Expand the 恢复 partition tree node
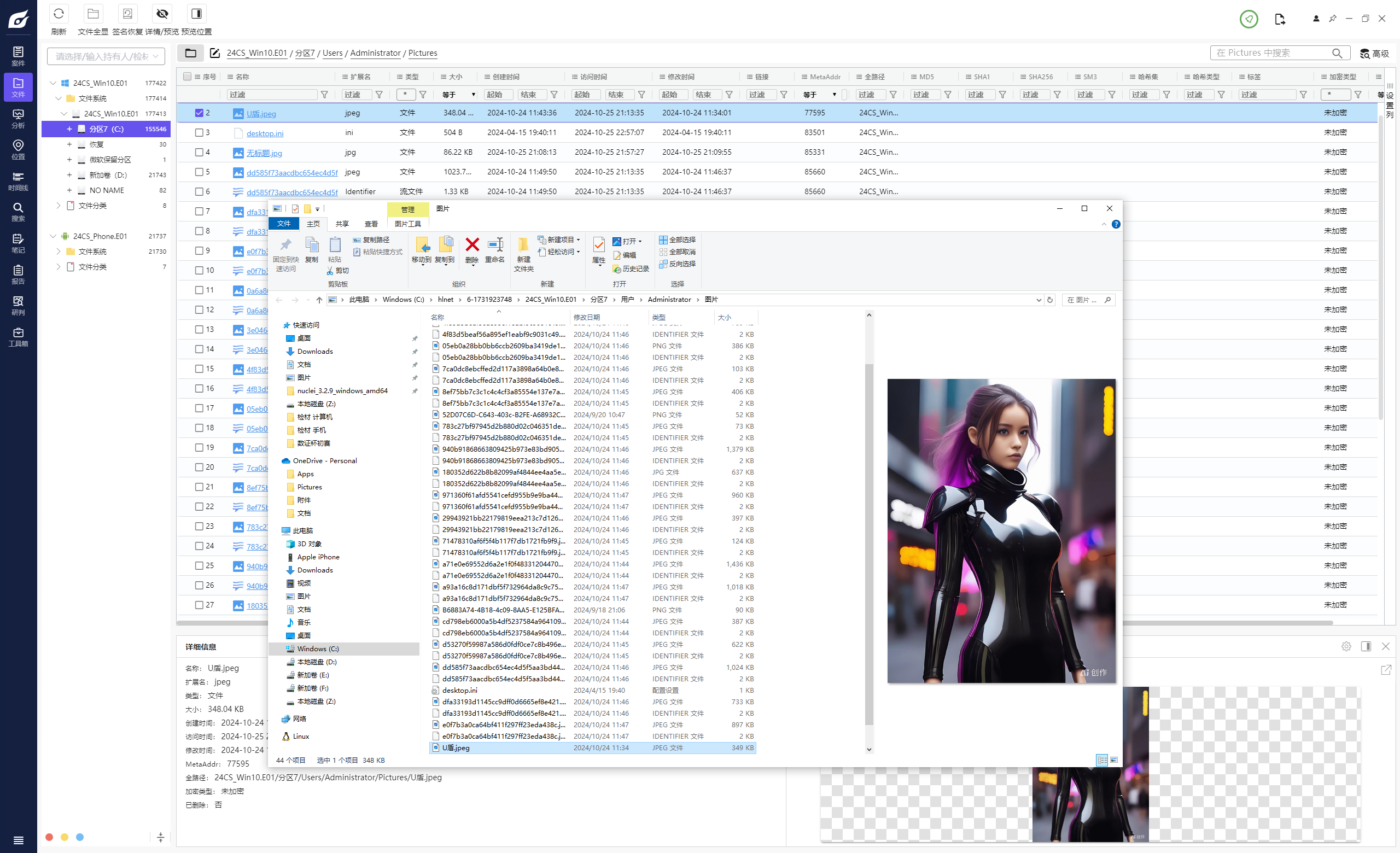 69,144
